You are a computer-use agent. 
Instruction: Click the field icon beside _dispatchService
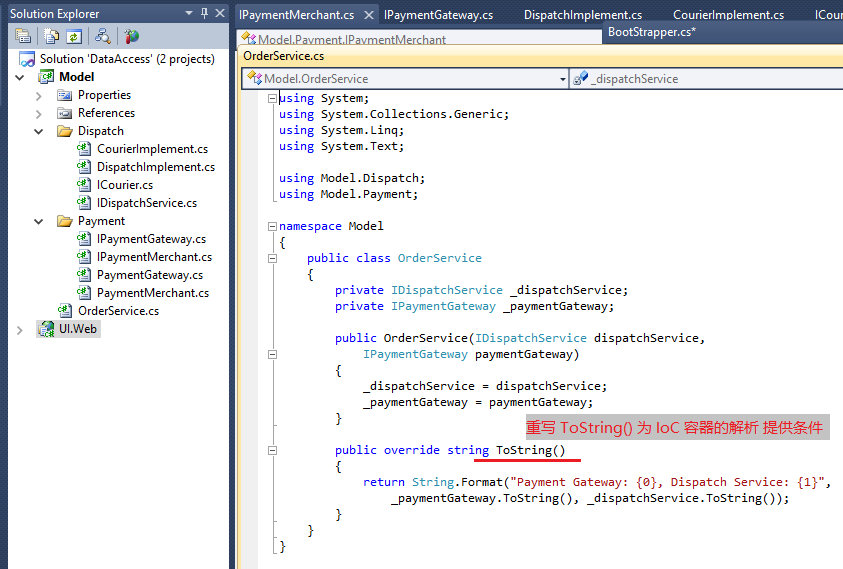tap(581, 79)
